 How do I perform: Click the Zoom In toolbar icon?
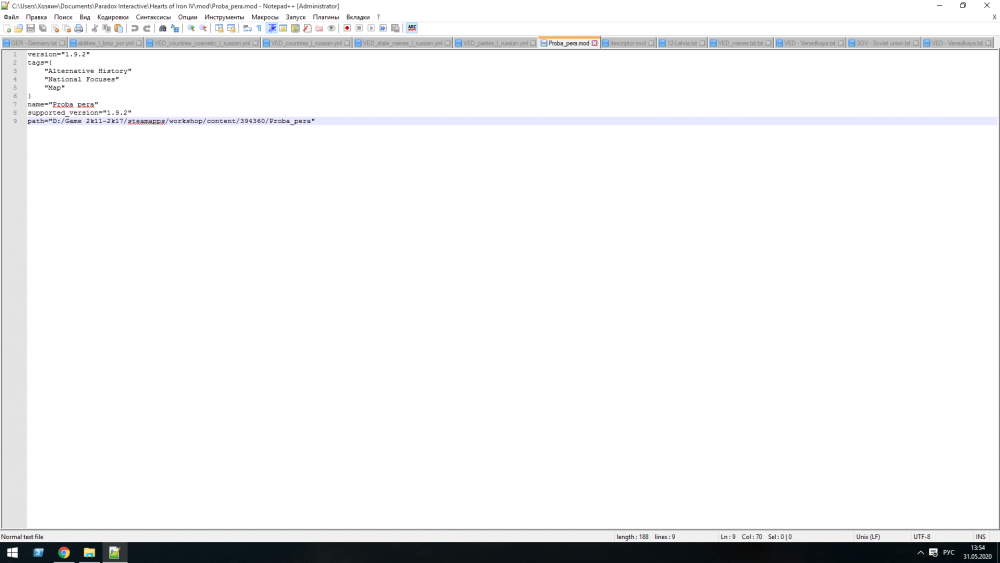191,28
